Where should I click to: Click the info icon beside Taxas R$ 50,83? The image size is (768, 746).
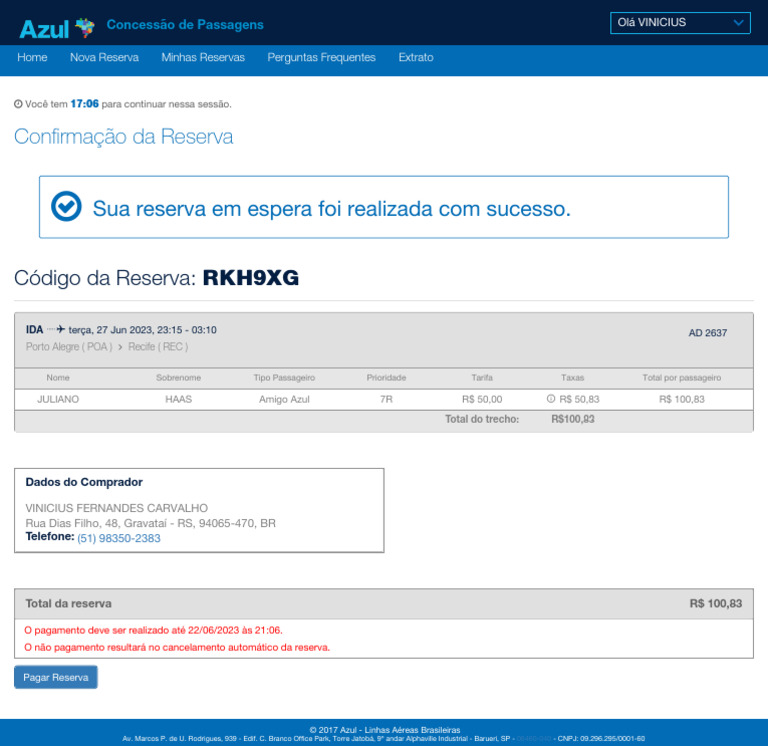(551, 399)
